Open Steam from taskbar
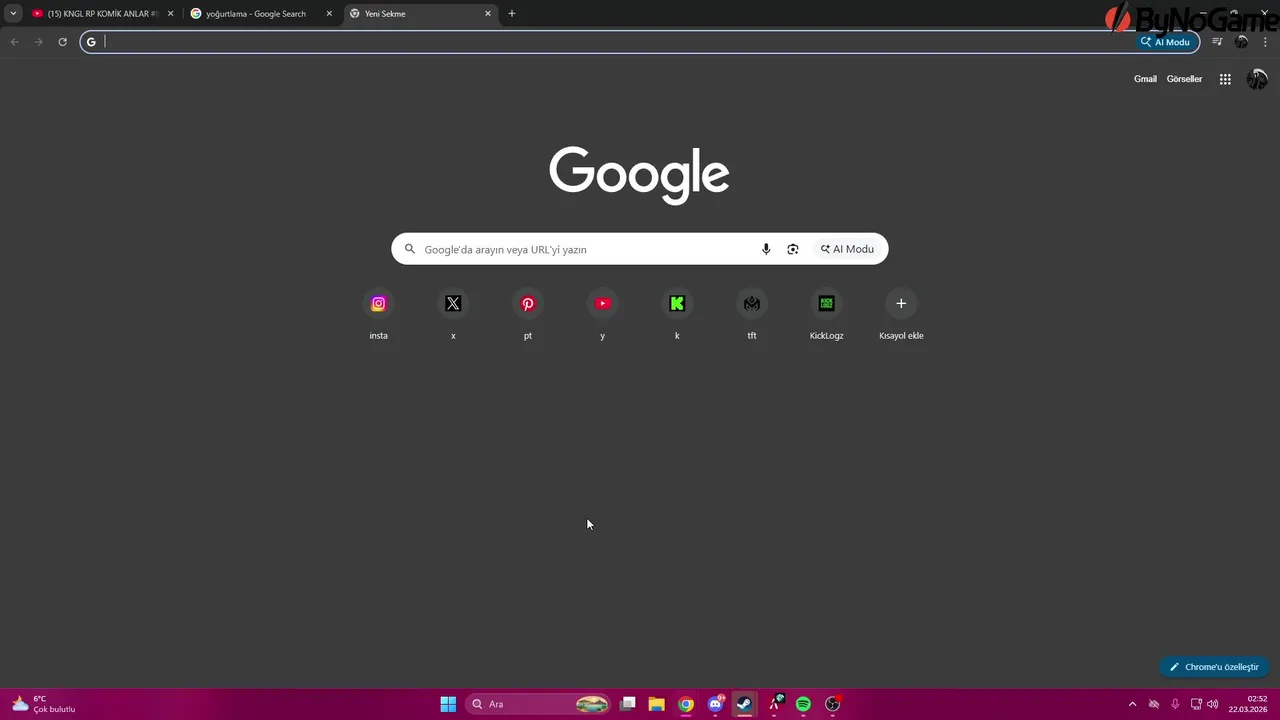Screen dimensions: 1280x720 (744, 704)
